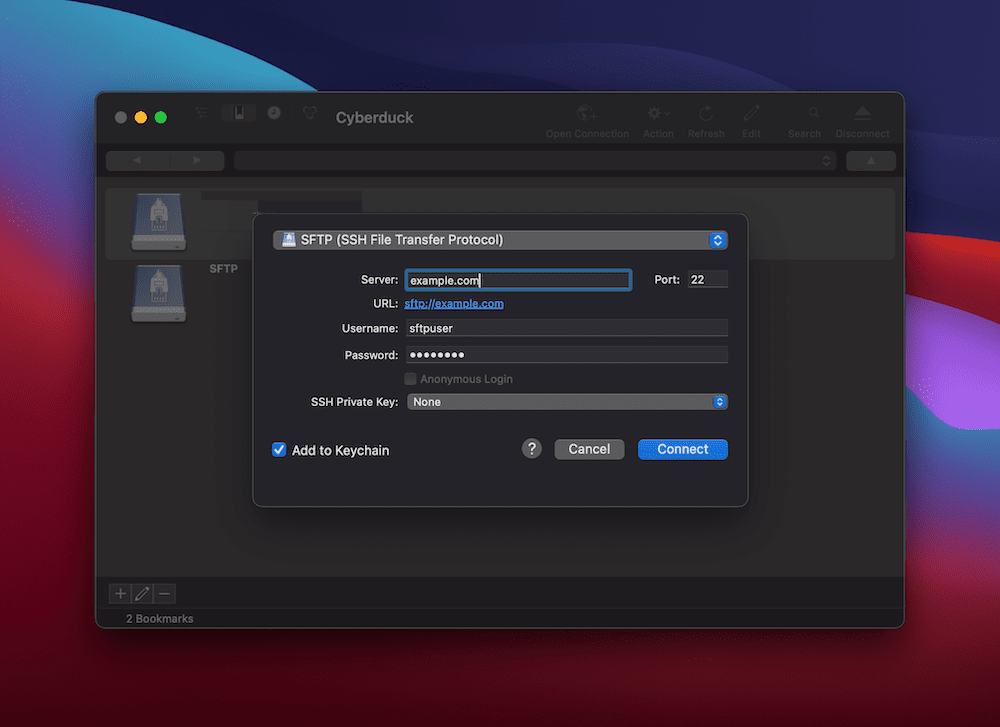
Task: Click the back navigation arrow
Action: 136,161
